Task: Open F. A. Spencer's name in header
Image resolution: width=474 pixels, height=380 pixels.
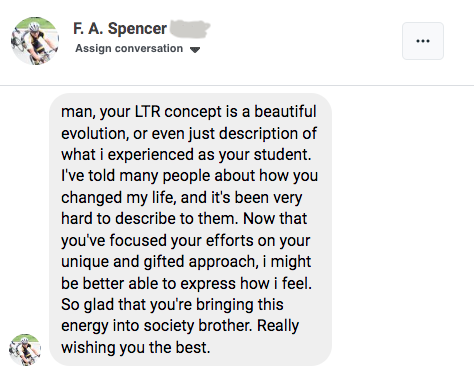Action: pyautogui.click(x=120, y=28)
